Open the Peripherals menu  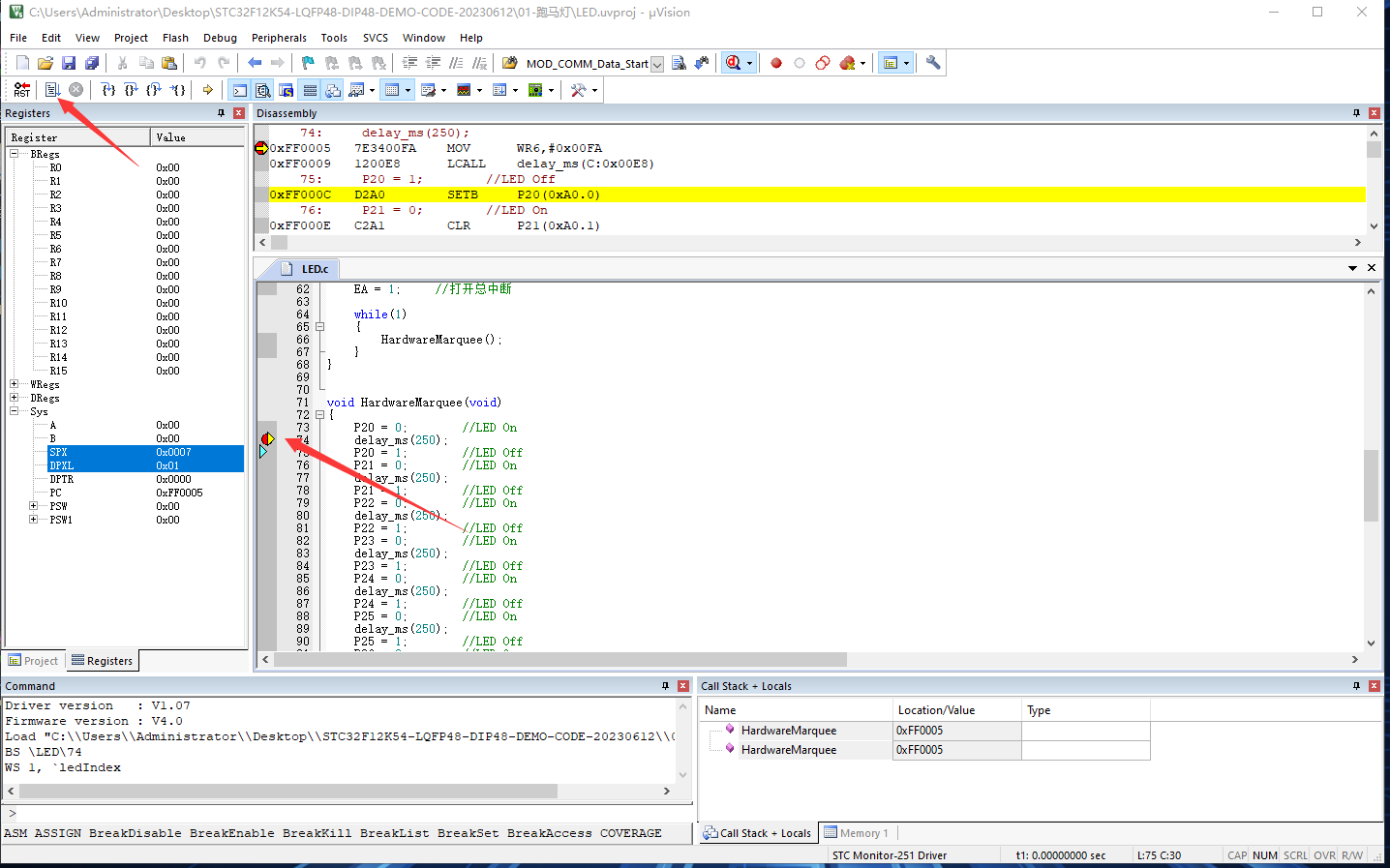pos(279,38)
